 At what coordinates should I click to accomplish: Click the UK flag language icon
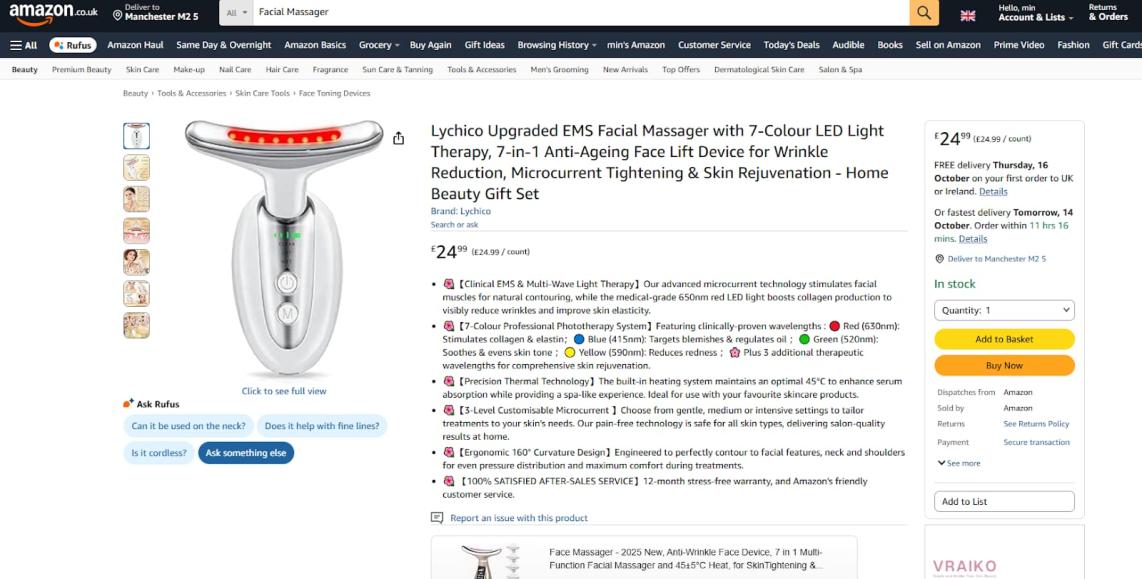[x=967, y=15]
